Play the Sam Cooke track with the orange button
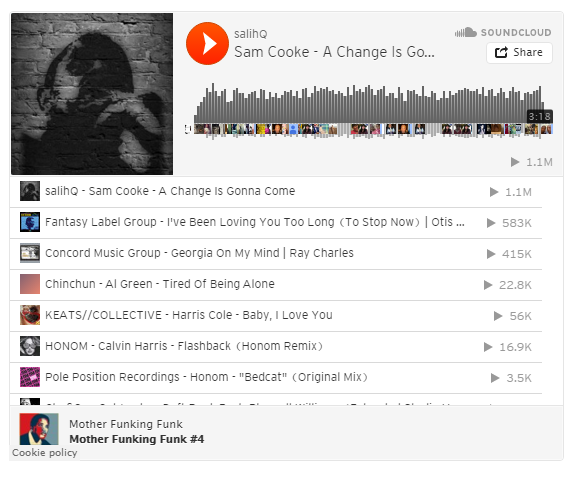Screen dimensions: 579x477 tap(207, 44)
